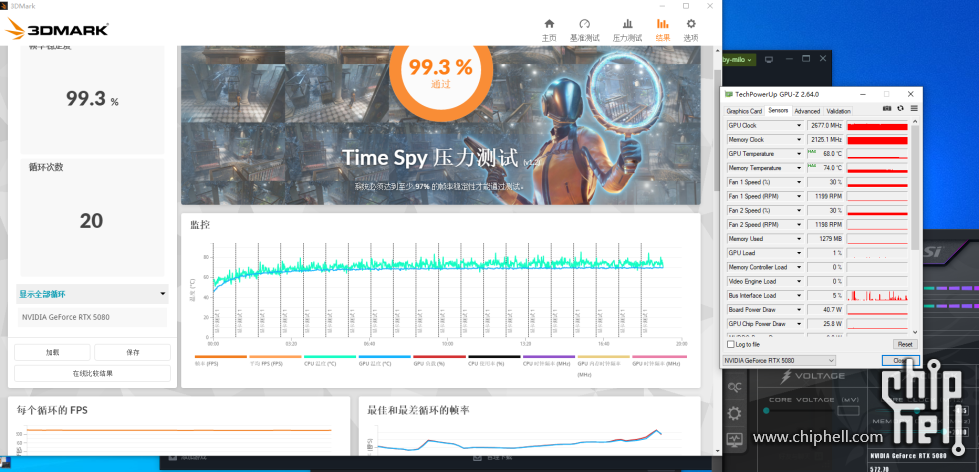Open Memory Temperature sensor dropdown

(799, 168)
